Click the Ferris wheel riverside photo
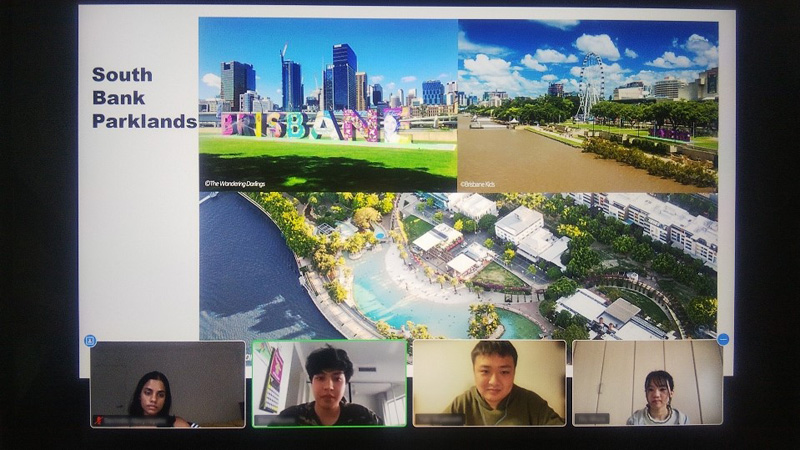The height and width of the screenshot is (450, 800). point(588,106)
